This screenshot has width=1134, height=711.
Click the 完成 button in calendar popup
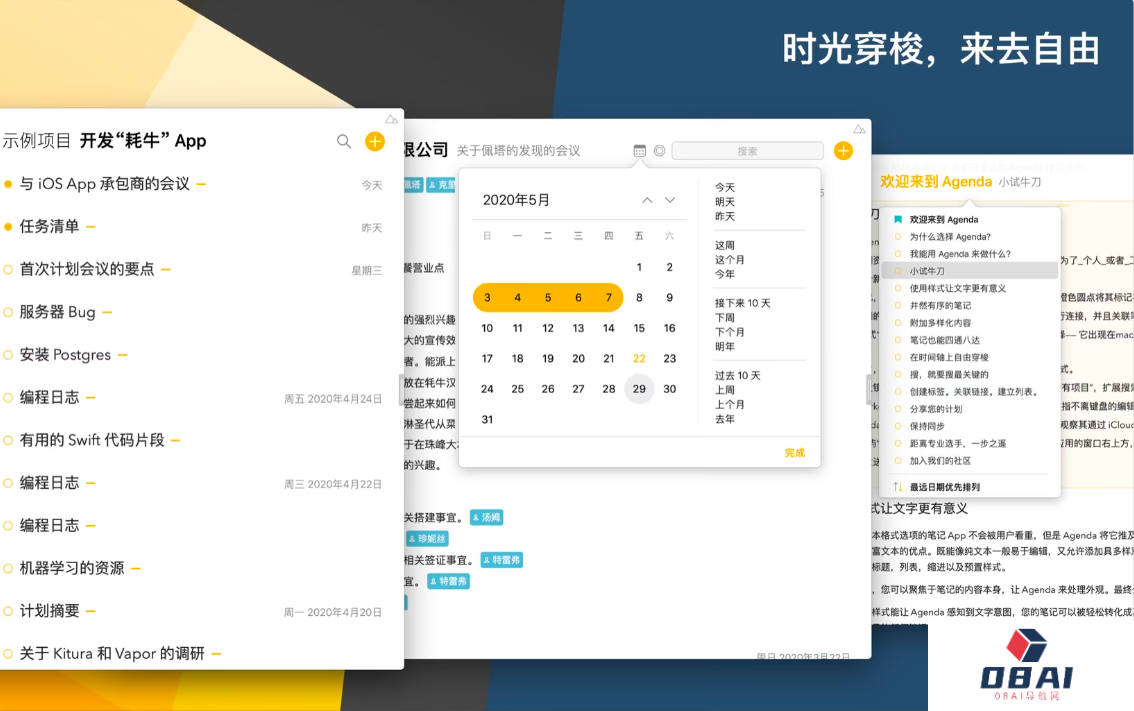point(794,453)
